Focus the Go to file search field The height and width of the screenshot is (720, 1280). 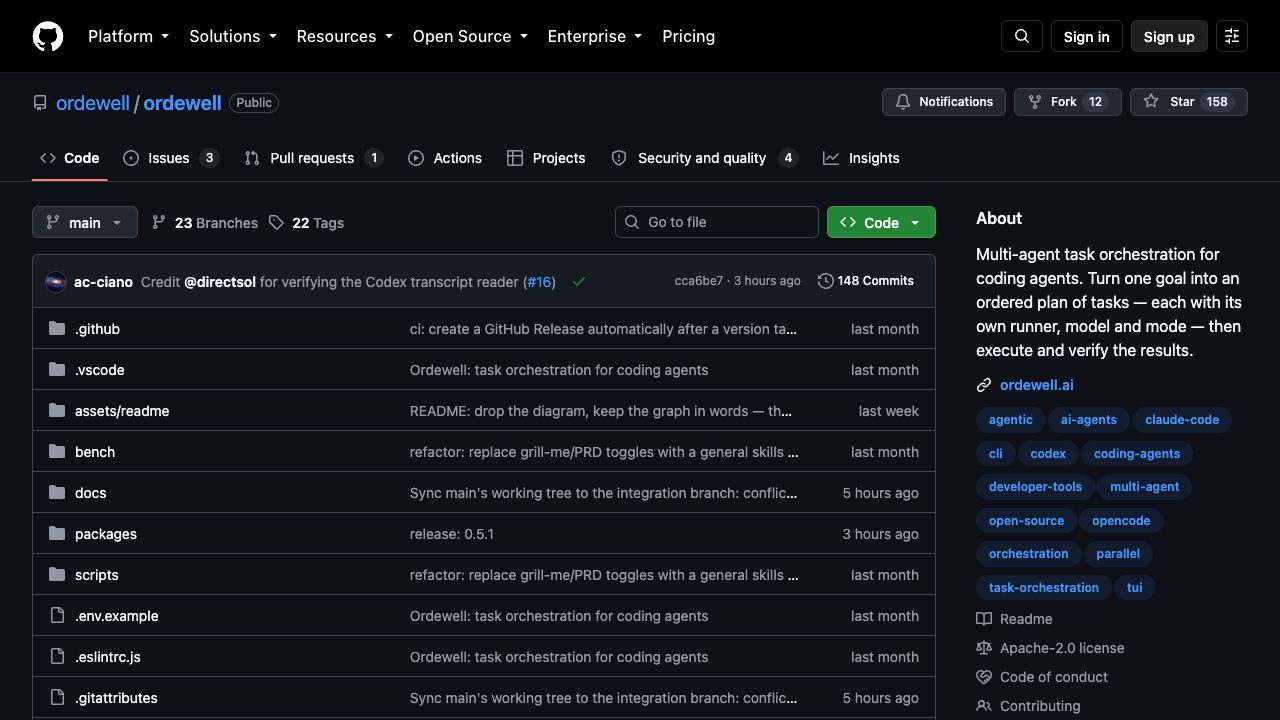pyautogui.click(x=717, y=222)
